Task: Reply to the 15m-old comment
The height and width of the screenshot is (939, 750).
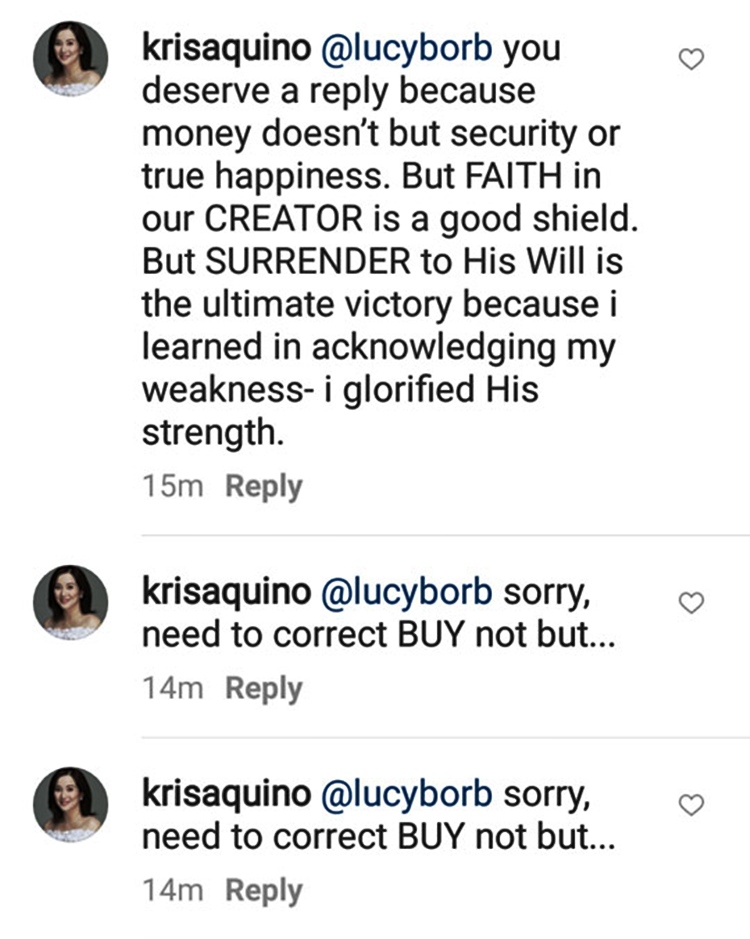Action: tap(263, 487)
